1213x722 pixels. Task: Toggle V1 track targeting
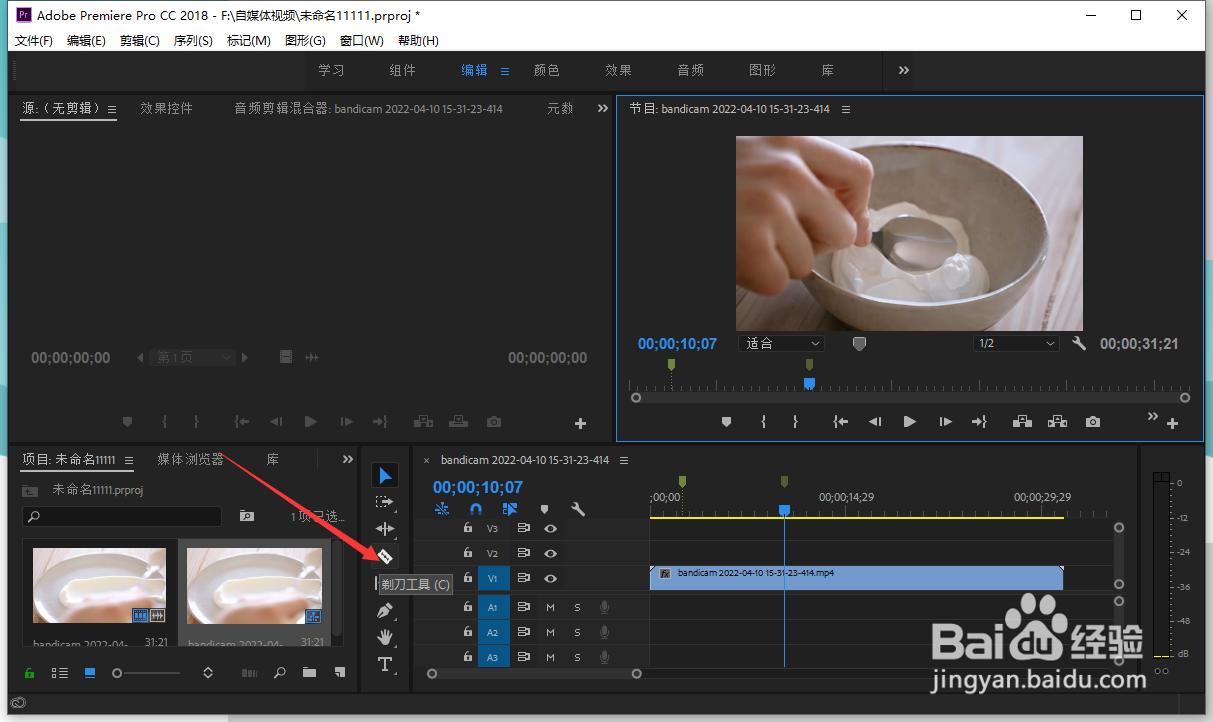pos(493,578)
